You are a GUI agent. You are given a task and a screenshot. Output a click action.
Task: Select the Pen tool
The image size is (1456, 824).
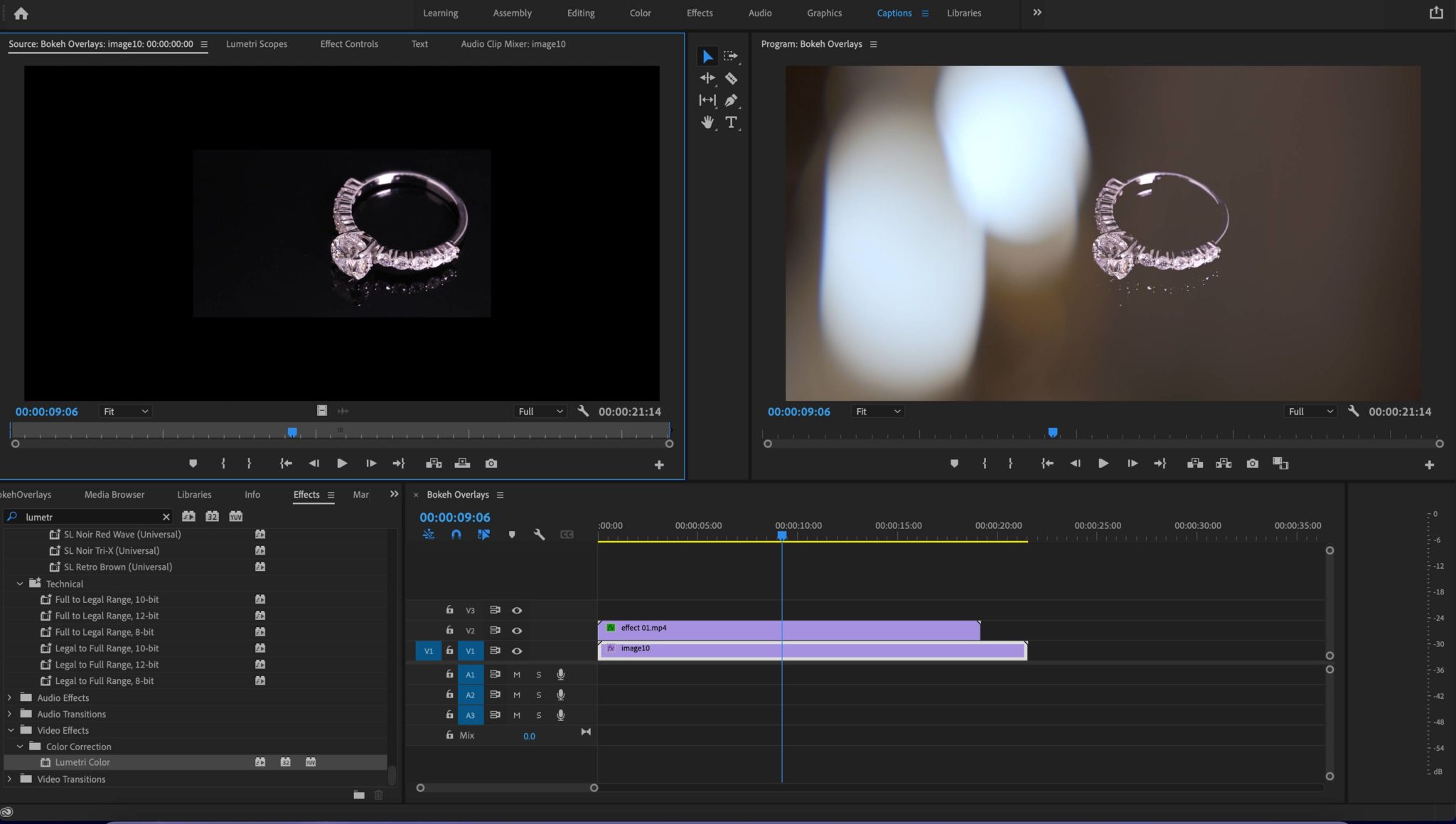[731, 100]
